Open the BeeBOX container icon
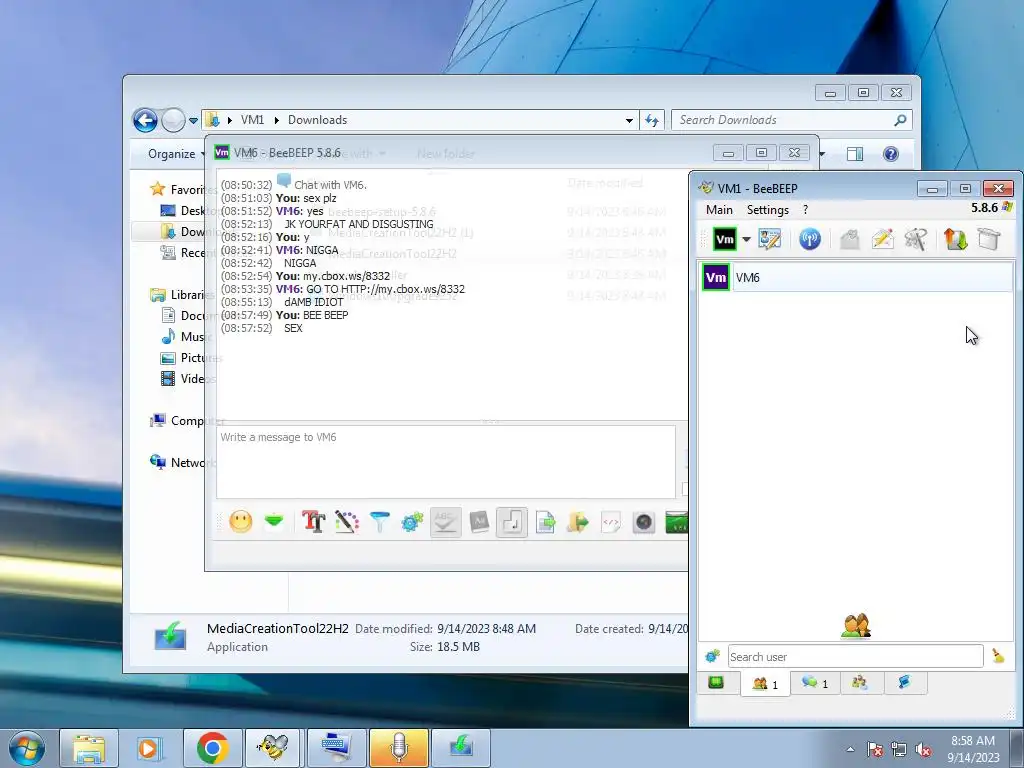Screen dimensions: 1024x768 pyautogui.click(x=989, y=239)
